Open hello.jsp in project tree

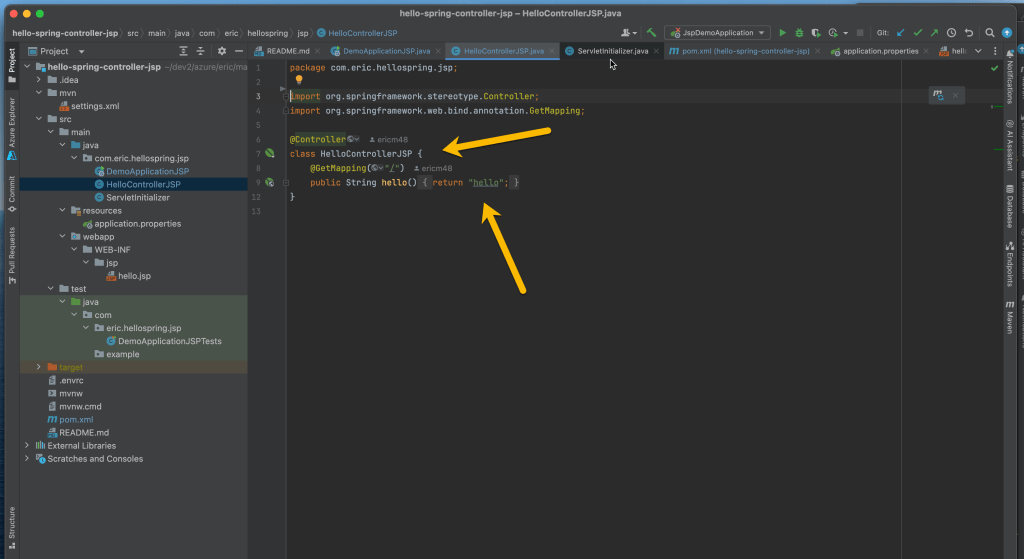[x=134, y=276]
